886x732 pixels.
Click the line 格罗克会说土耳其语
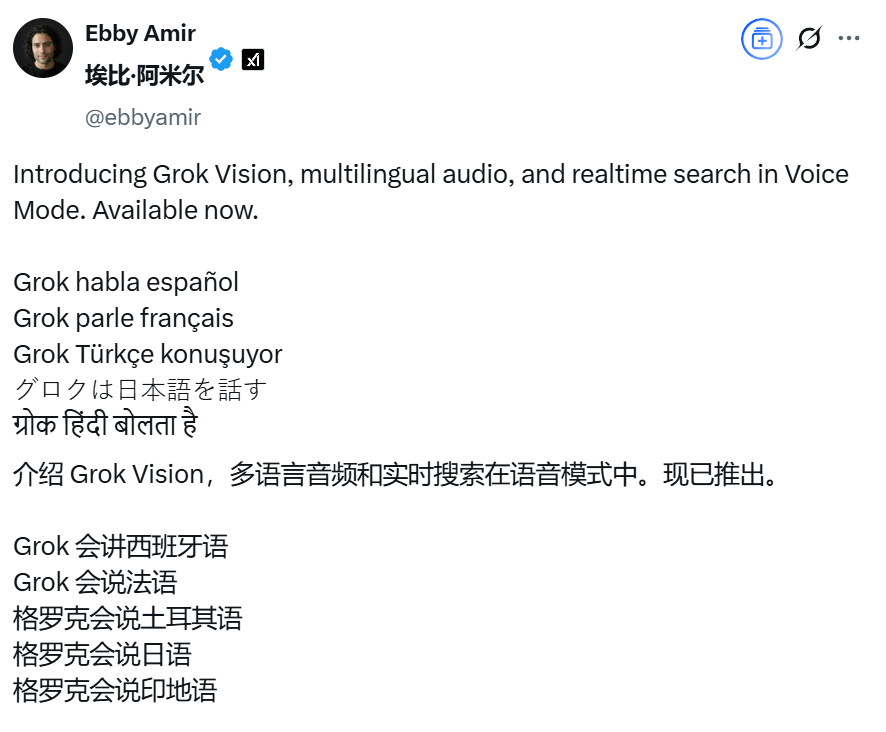click(128, 618)
